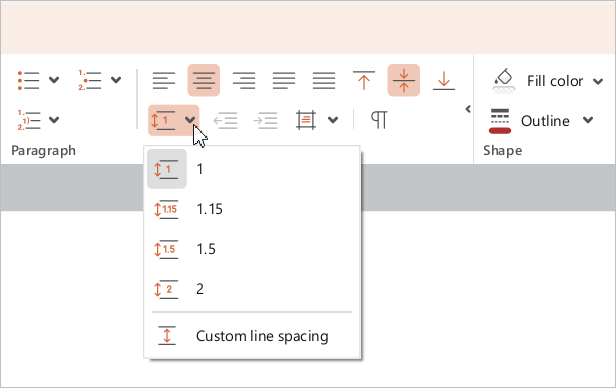The width and height of the screenshot is (616, 388).
Task: Click the line spacing button icon
Action: coord(163,120)
